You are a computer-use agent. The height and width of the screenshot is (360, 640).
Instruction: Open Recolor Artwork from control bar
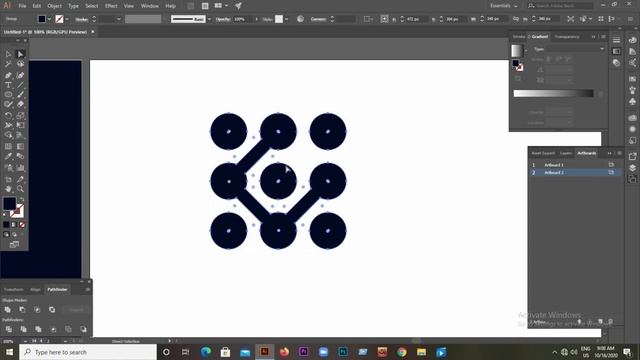(x=300, y=19)
